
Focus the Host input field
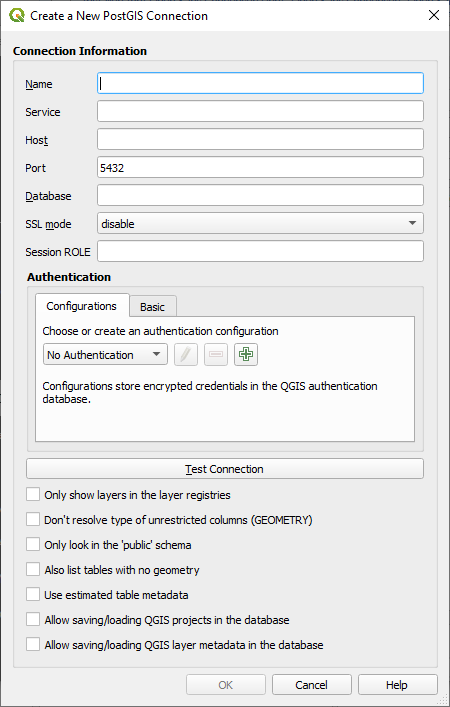260,139
